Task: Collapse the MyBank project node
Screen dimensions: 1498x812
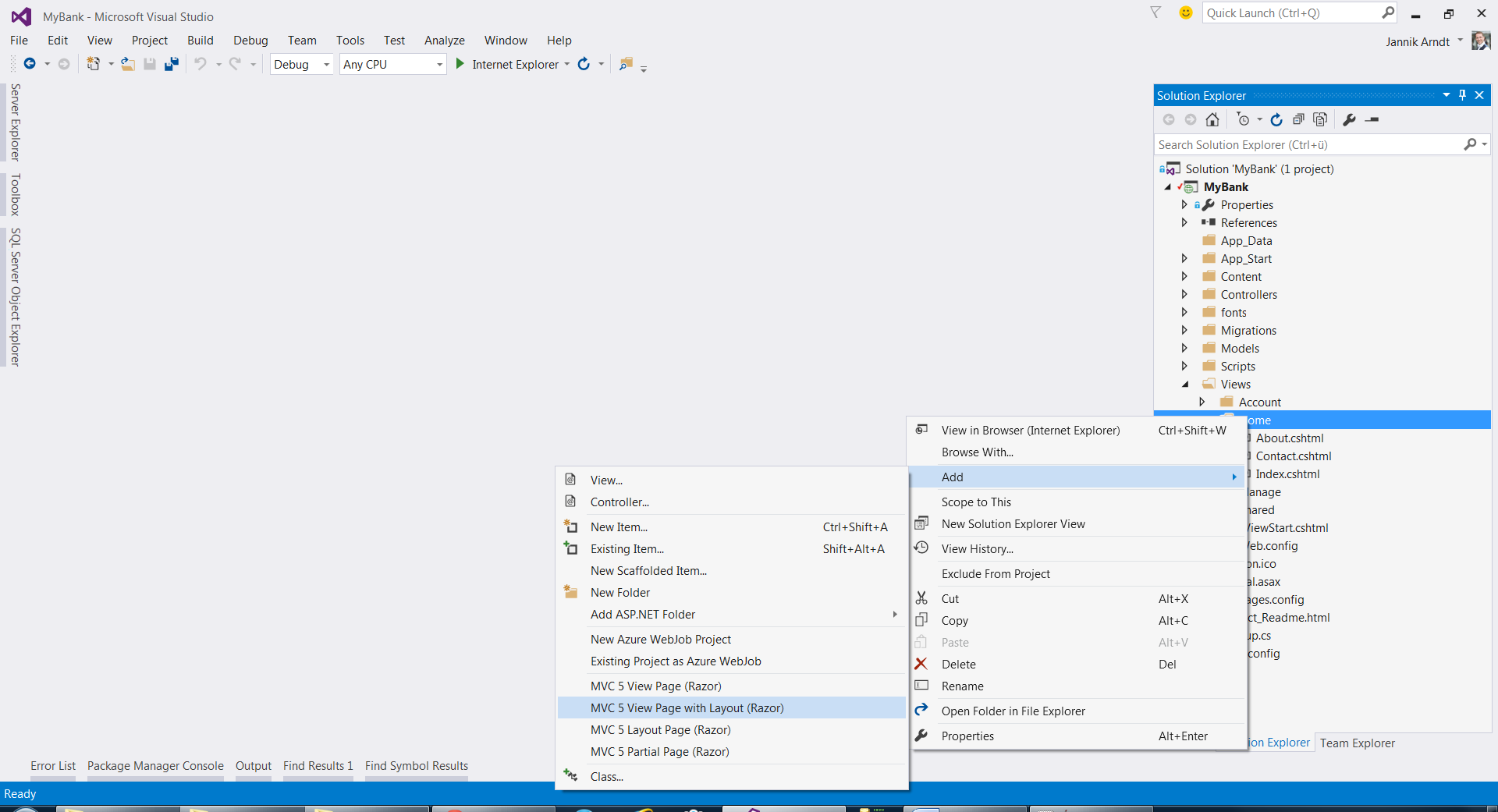Action: [x=1168, y=186]
